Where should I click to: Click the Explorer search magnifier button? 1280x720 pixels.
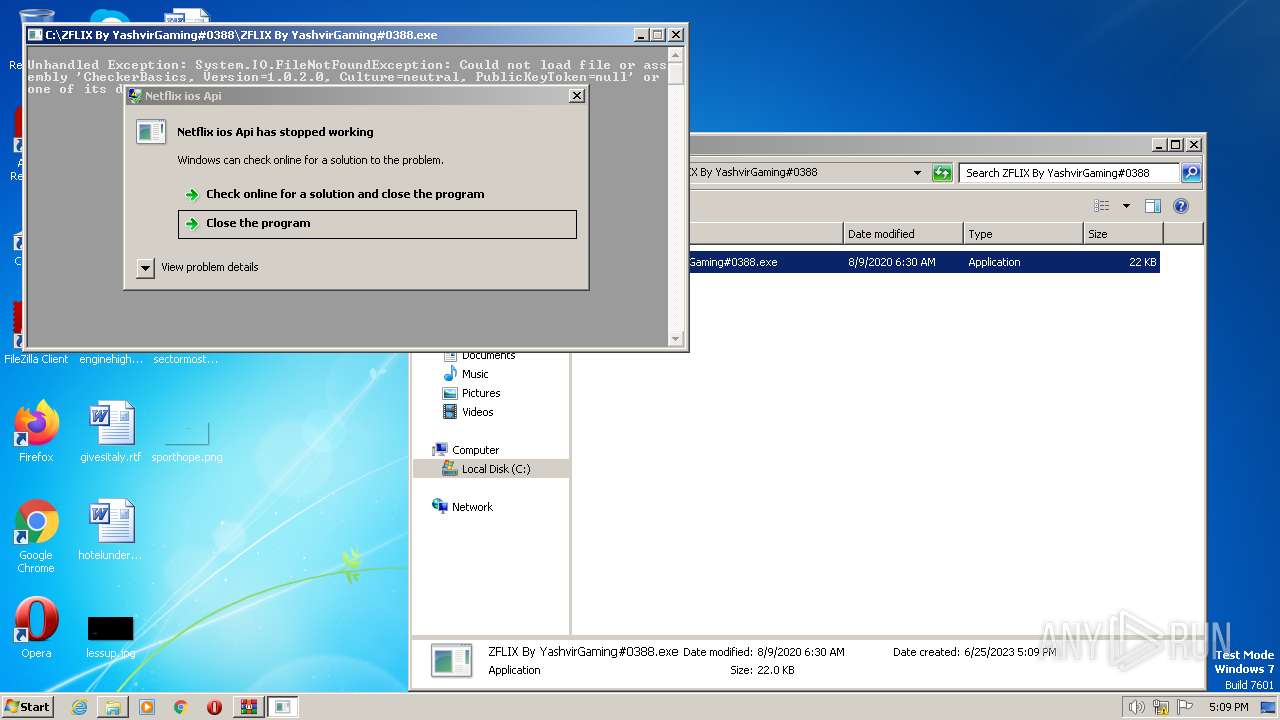(1190, 172)
